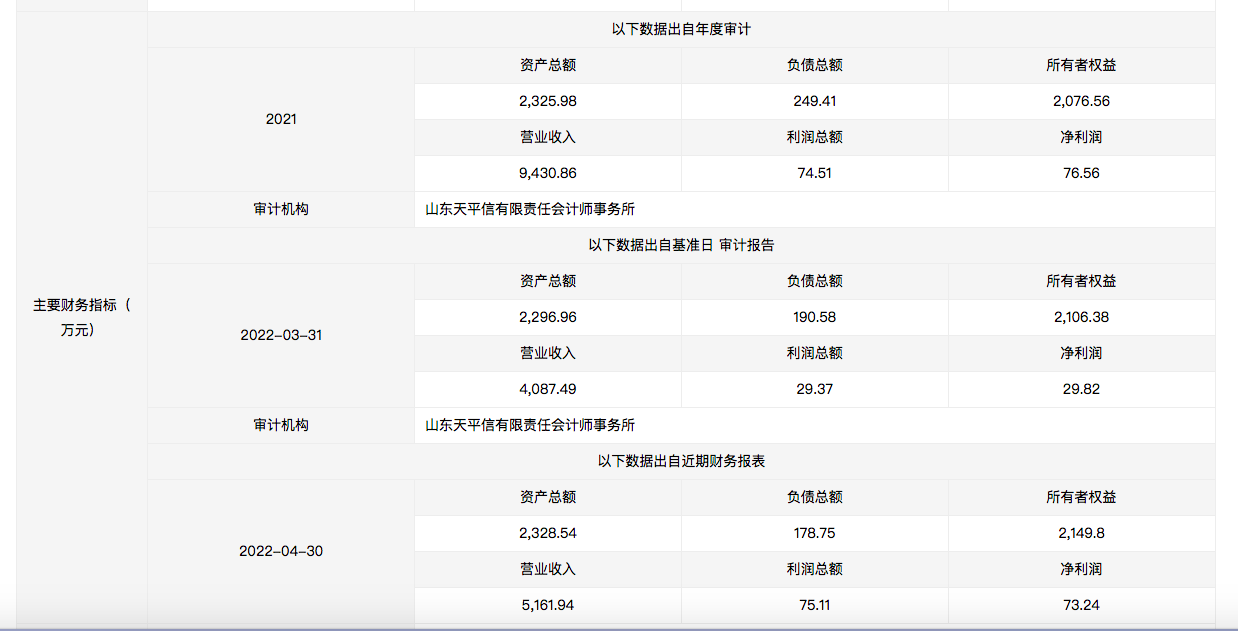Screen dimensions: 1238x631
Task: Click the 资产总额 header under 2021
Action: coord(547,64)
